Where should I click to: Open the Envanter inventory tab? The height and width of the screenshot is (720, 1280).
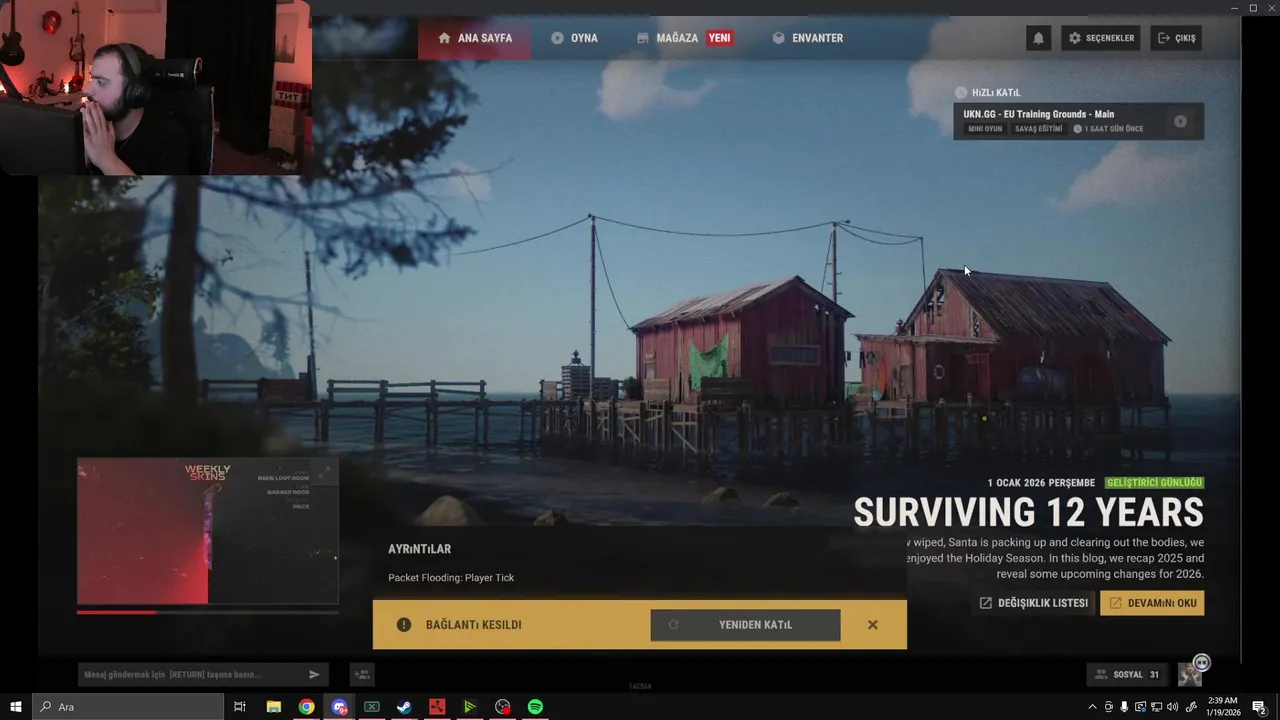pyautogui.click(x=808, y=38)
